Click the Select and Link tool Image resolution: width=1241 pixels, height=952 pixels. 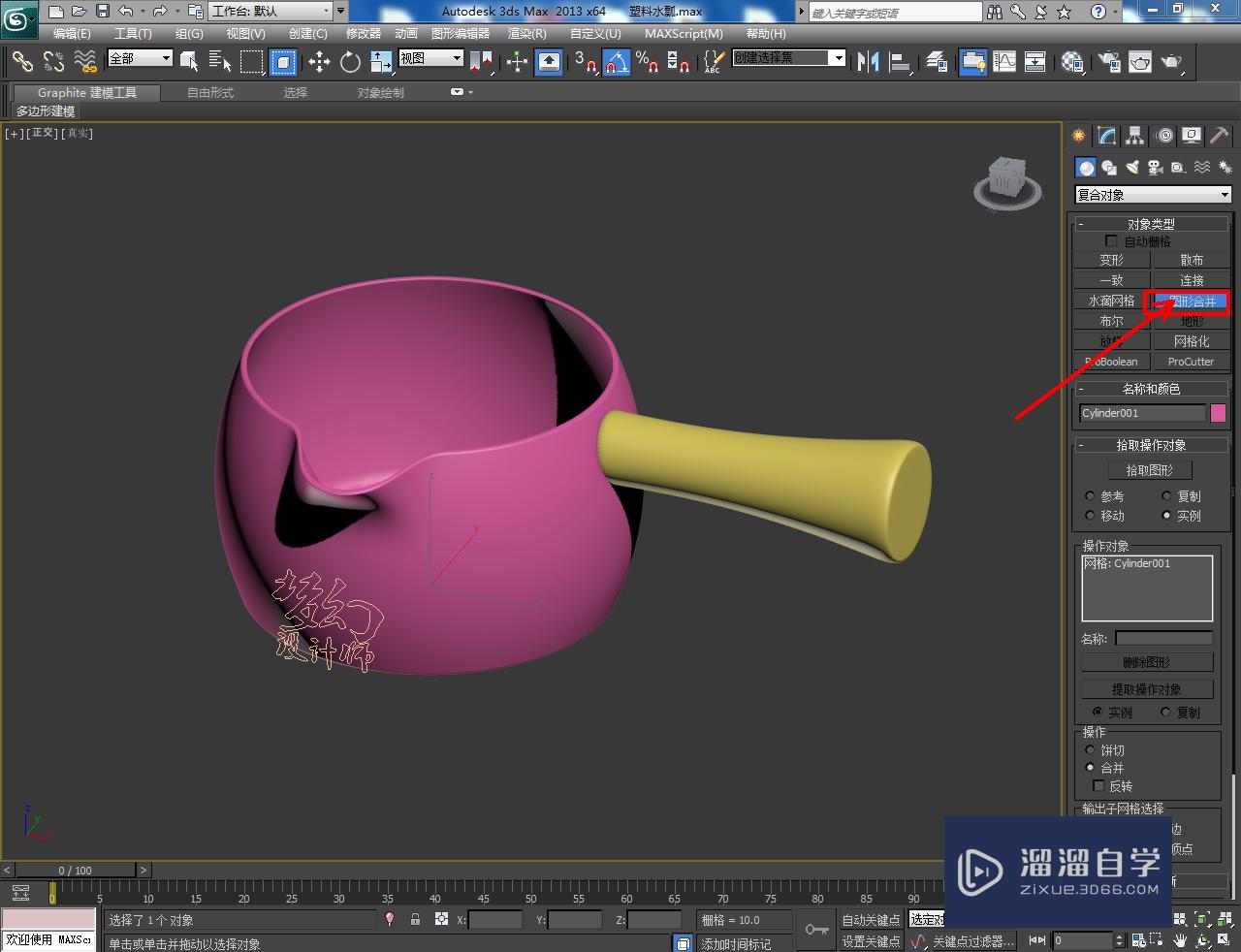click(x=21, y=62)
